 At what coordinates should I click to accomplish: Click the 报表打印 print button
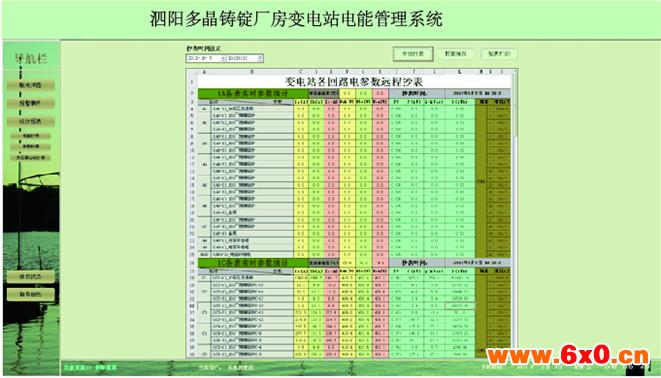[499, 54]
